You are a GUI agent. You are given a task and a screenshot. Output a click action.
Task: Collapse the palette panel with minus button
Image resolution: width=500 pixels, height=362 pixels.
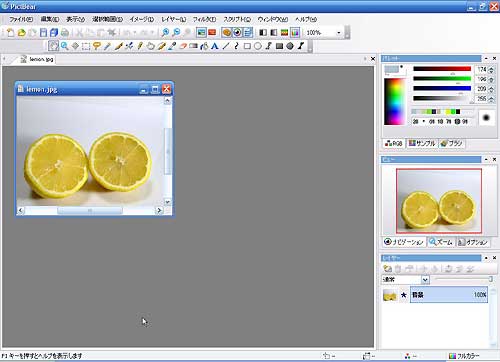tap(486, 58)
